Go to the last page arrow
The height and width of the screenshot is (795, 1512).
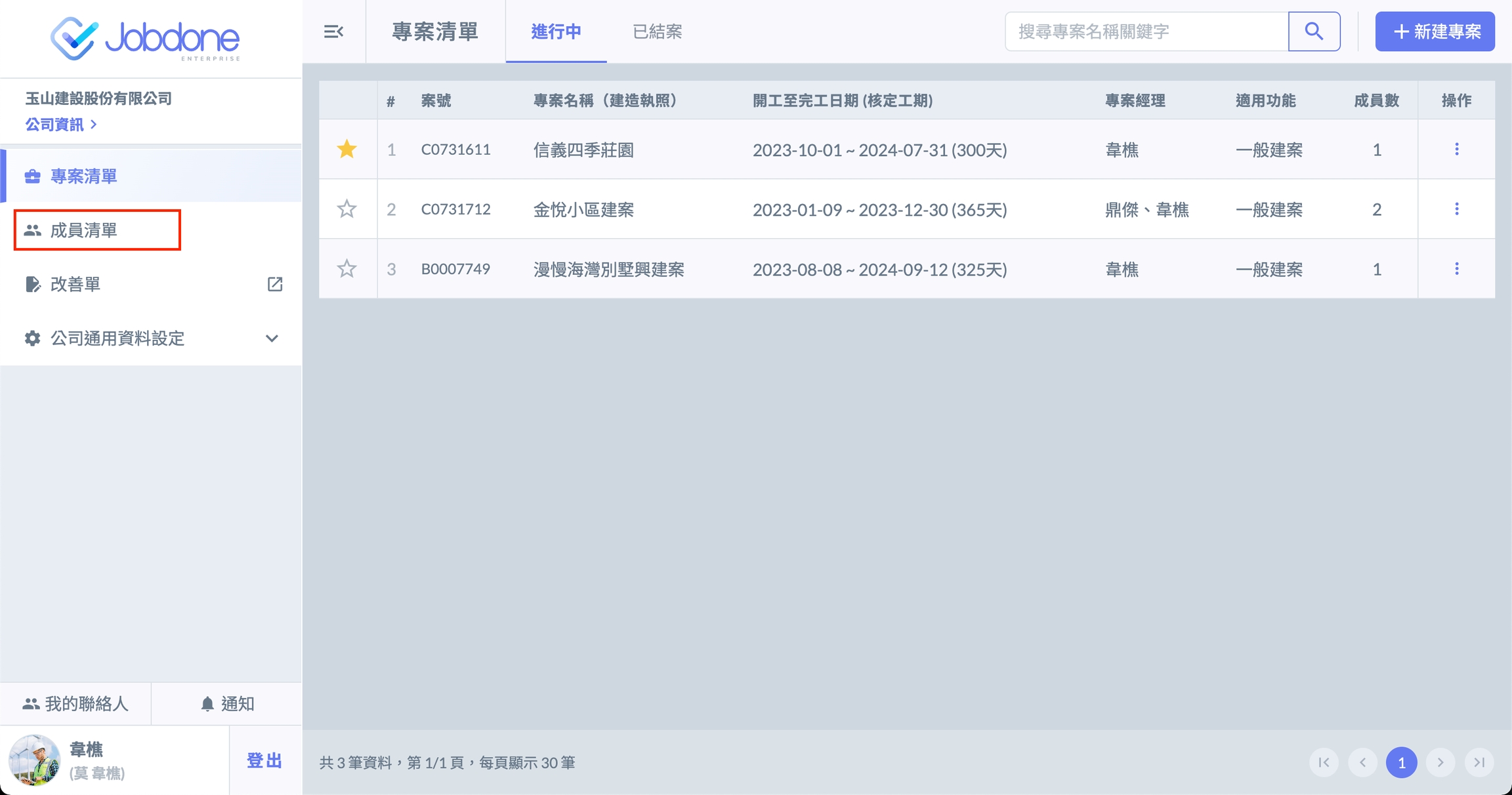click(x=1479, y=763)
